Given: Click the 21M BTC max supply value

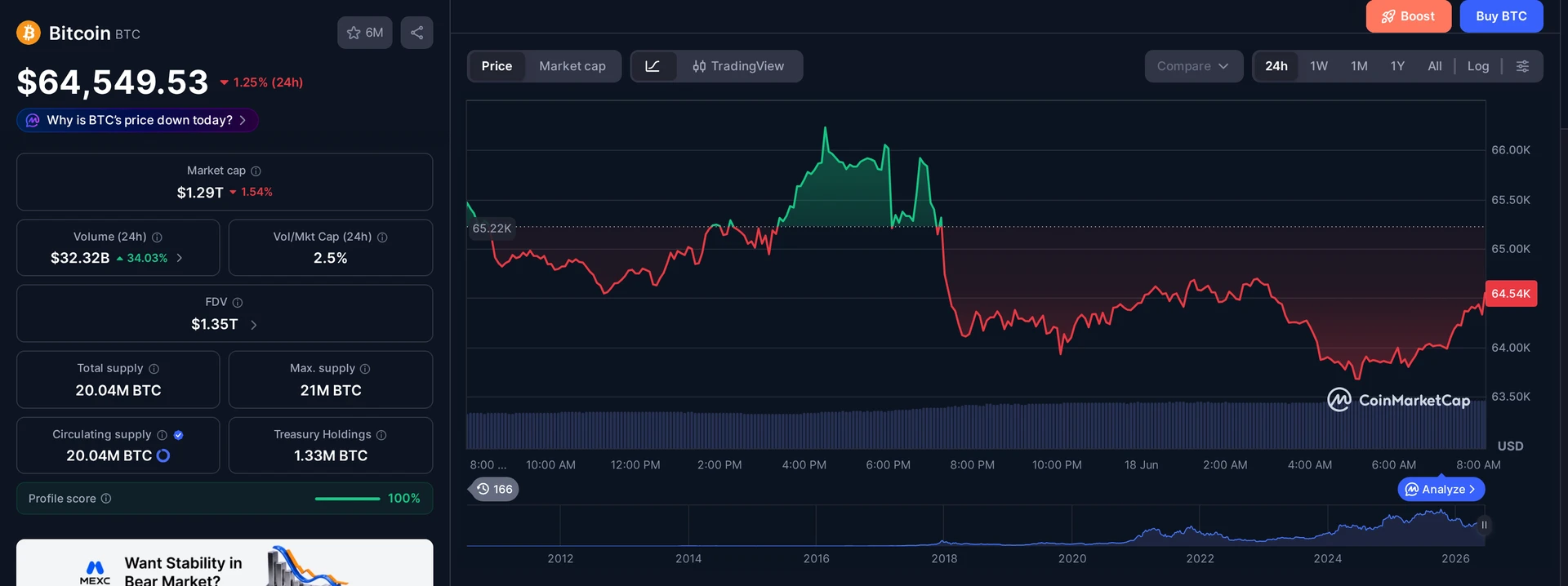Looking at the screenshot, I should tap(331, 390).
